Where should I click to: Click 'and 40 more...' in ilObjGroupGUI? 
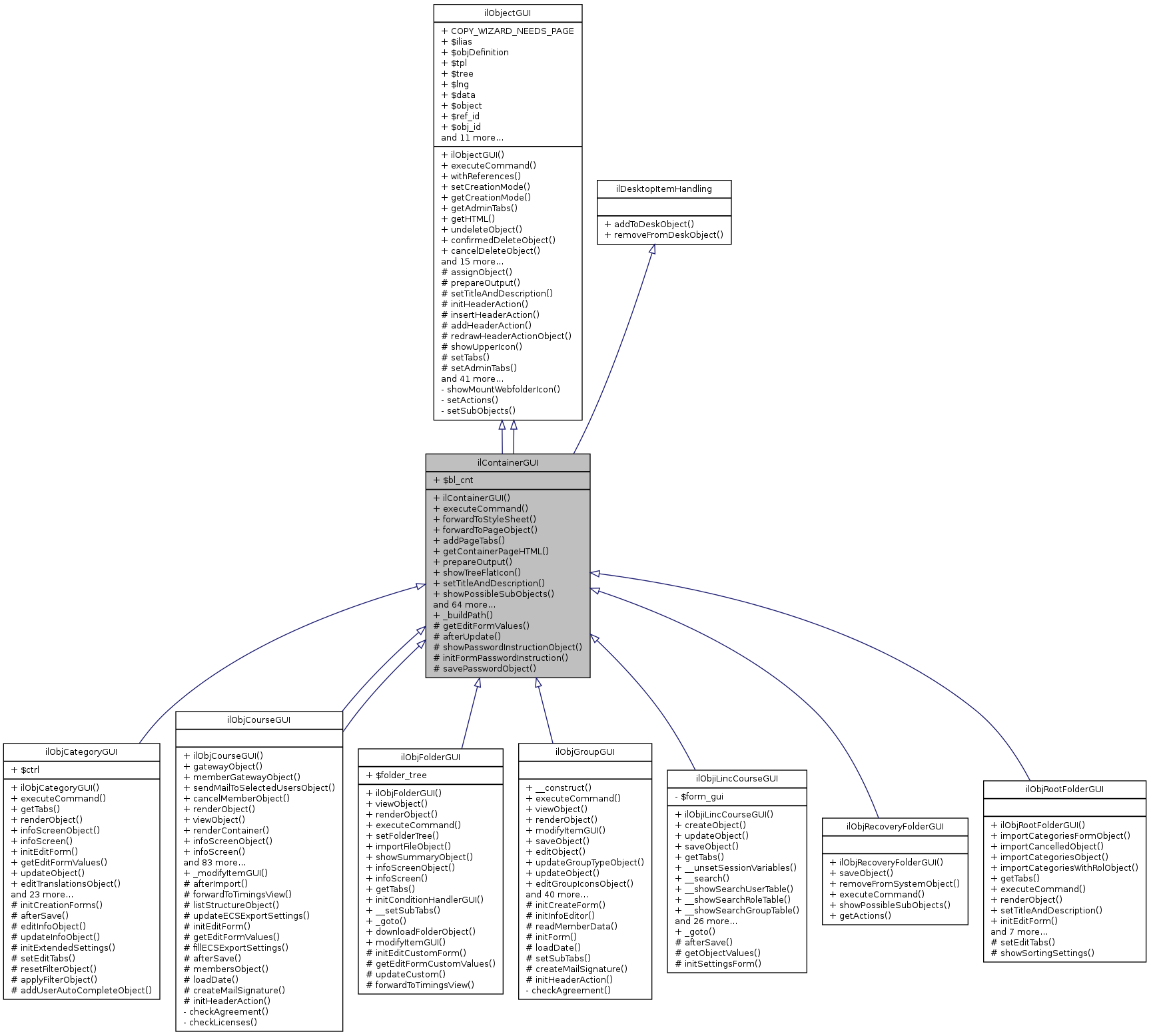click(557, 894)
